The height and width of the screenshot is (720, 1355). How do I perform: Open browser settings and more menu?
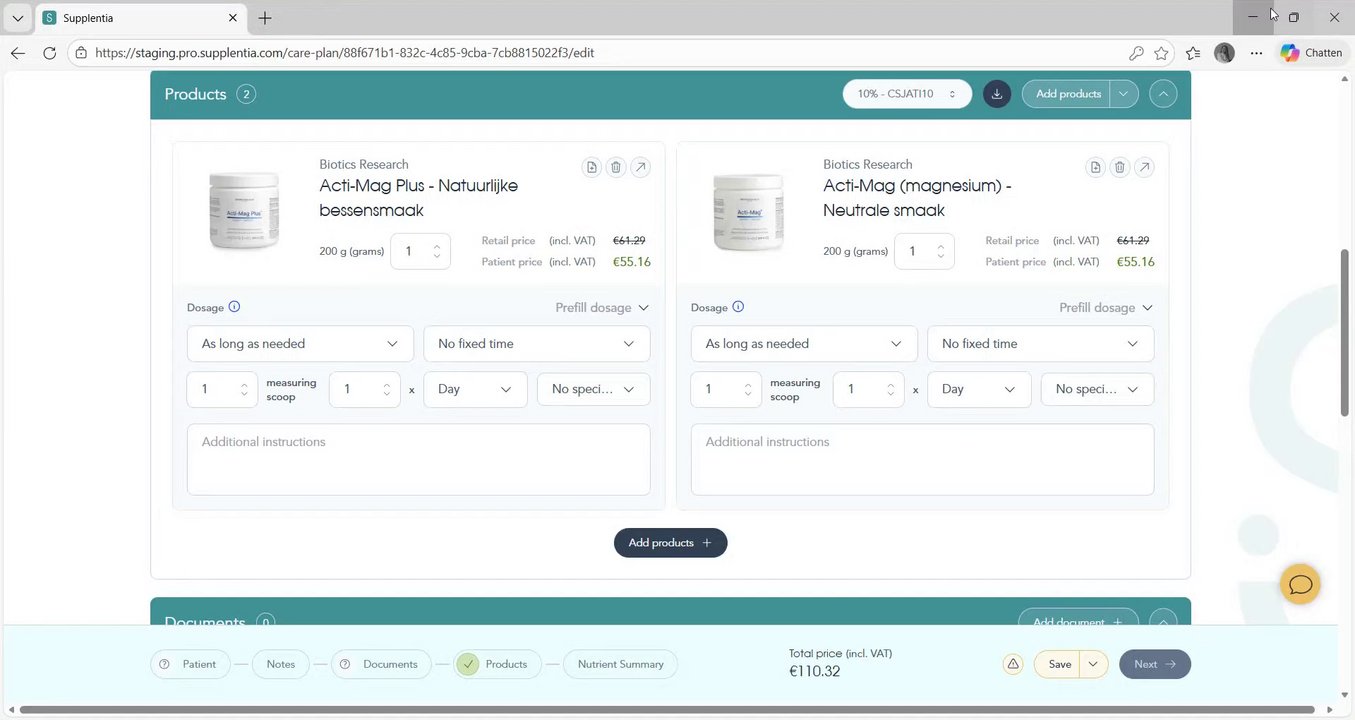coord(1256,53)
